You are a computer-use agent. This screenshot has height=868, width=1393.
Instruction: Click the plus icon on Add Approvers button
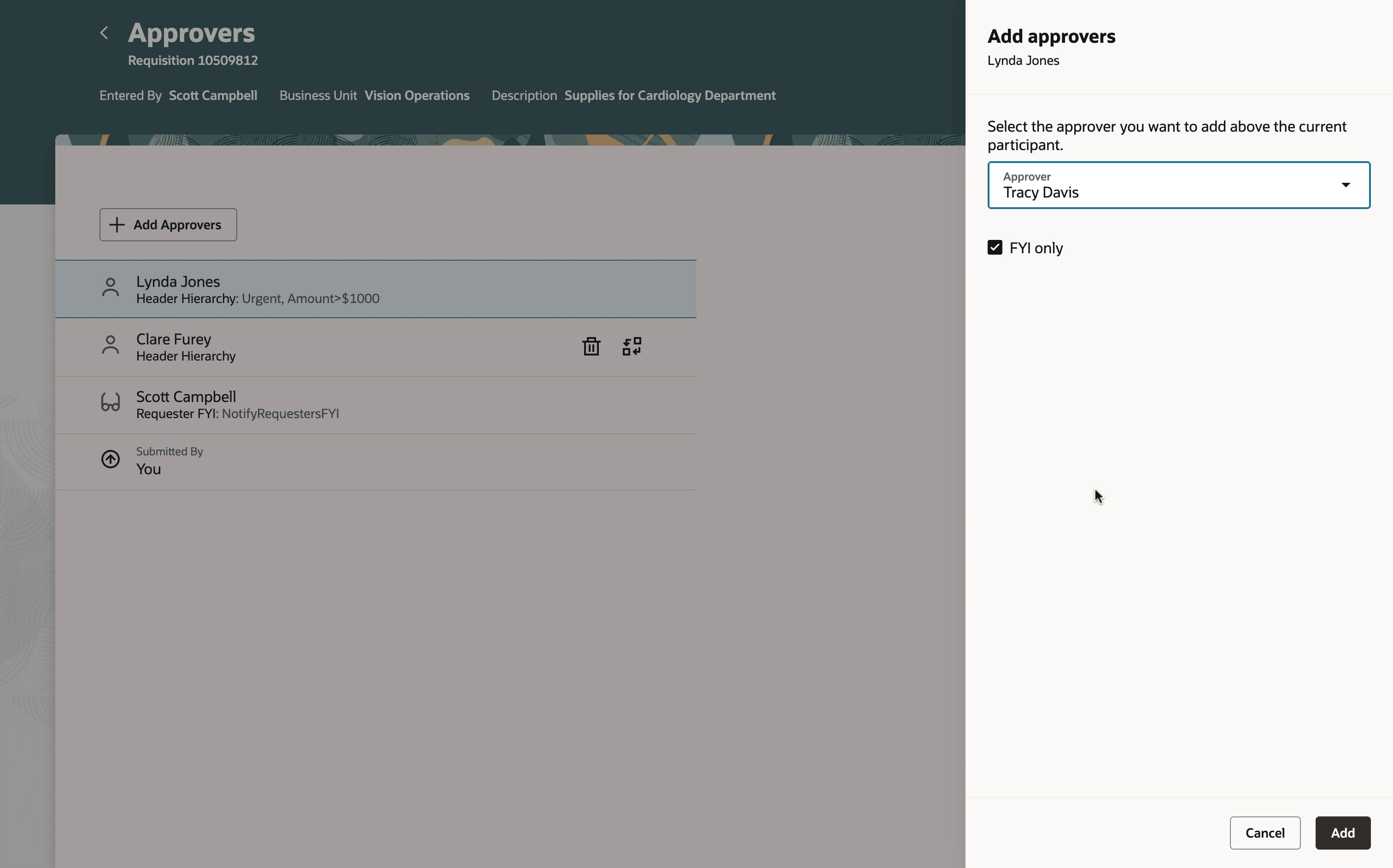[117, 224]
